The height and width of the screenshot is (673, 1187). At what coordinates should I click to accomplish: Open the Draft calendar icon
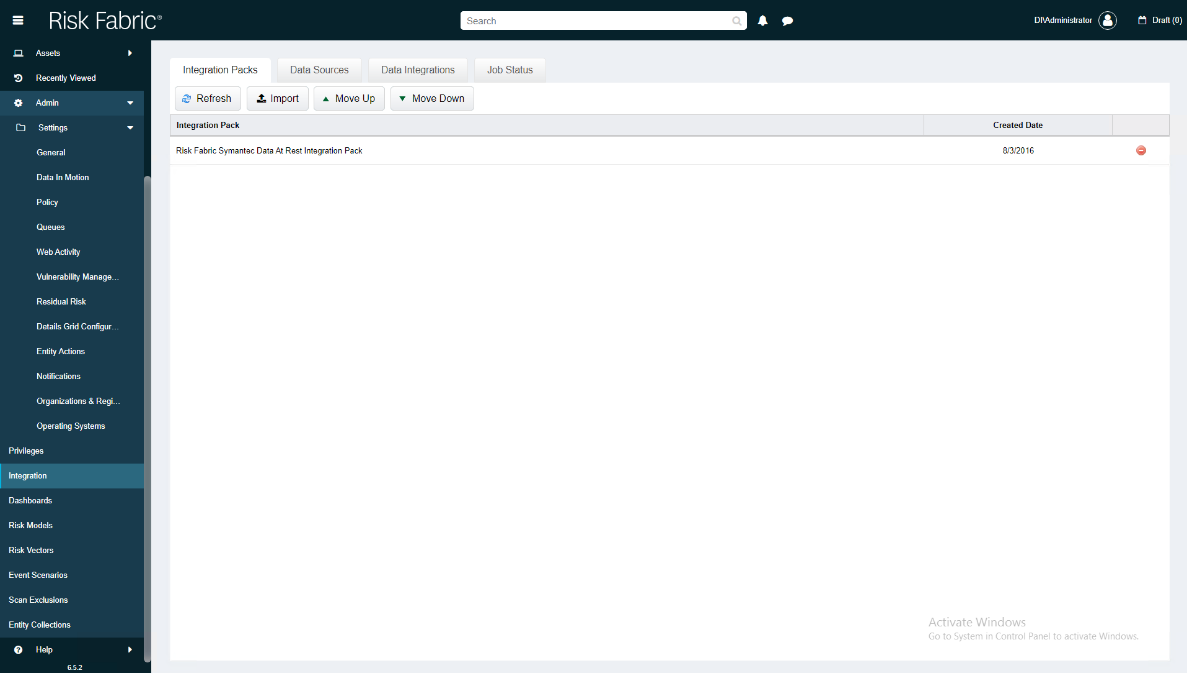1142,20
